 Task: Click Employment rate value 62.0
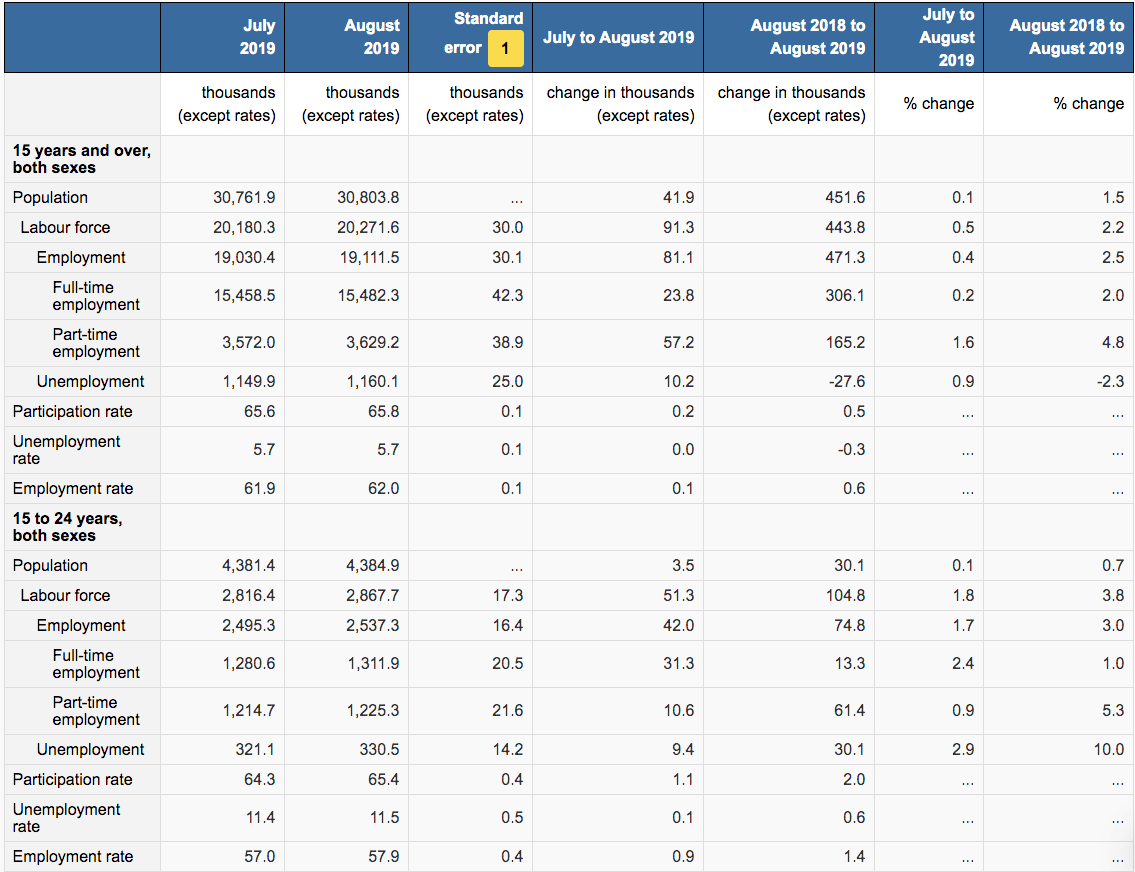(x=383, y=488)
